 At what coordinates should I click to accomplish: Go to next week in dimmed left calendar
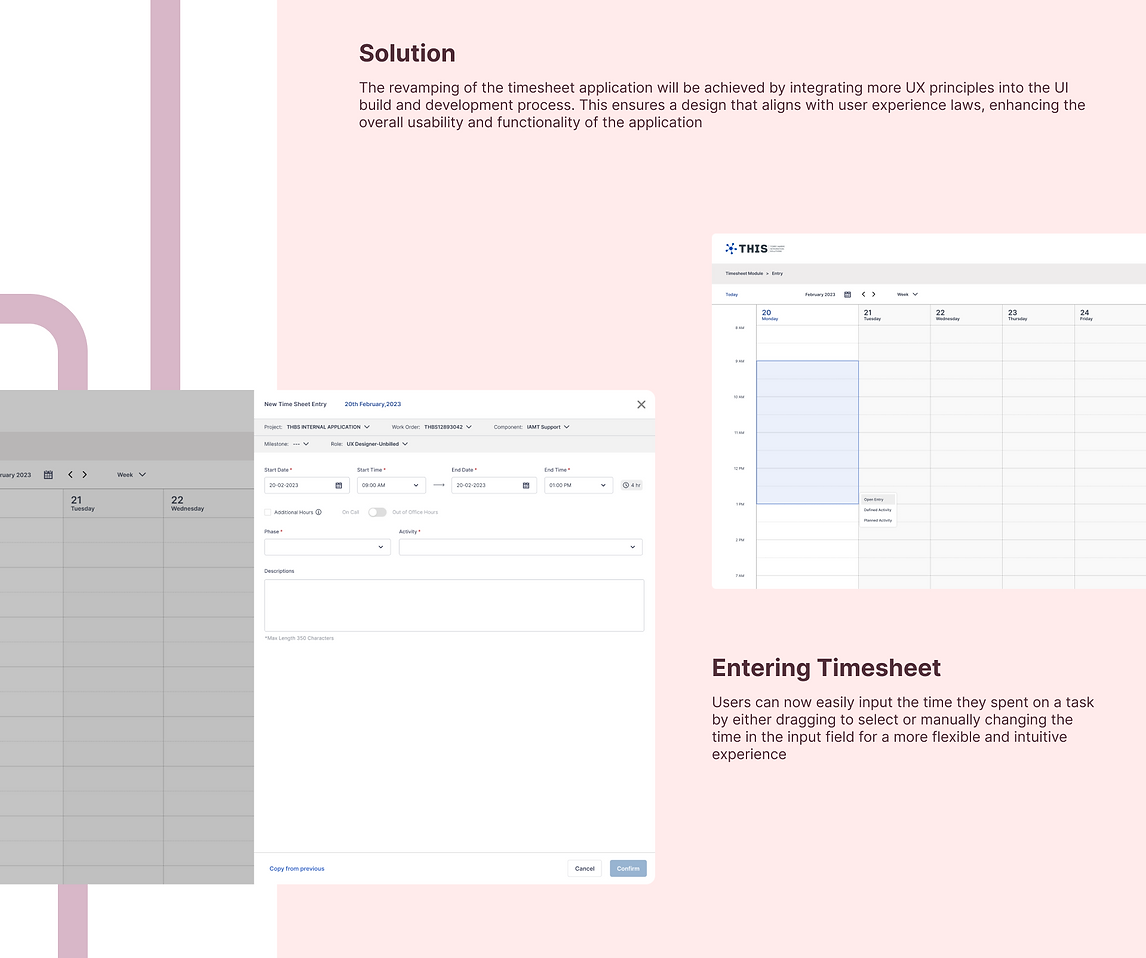pos(85,475)
